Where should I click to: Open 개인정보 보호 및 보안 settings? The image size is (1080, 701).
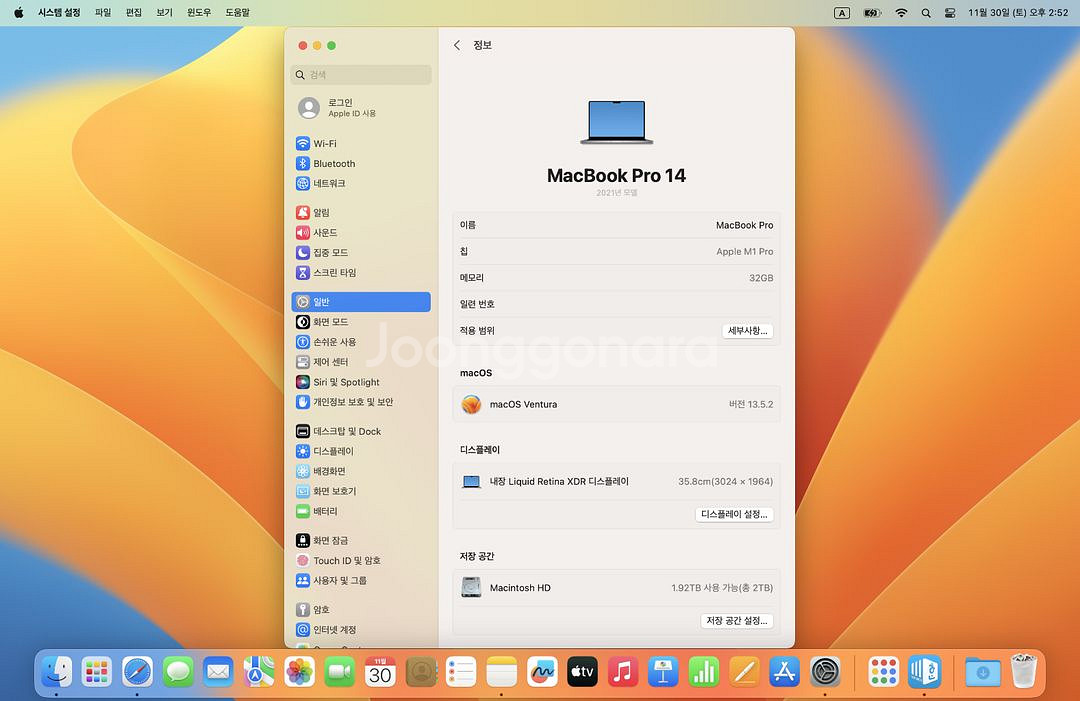[x=361, y=401]
